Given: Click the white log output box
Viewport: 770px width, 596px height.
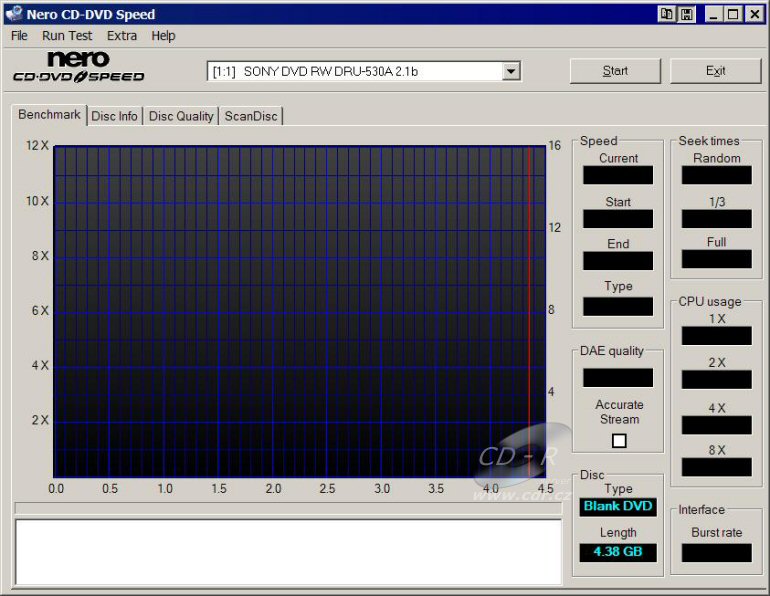Looking at the screenshot, I should 288,552.
